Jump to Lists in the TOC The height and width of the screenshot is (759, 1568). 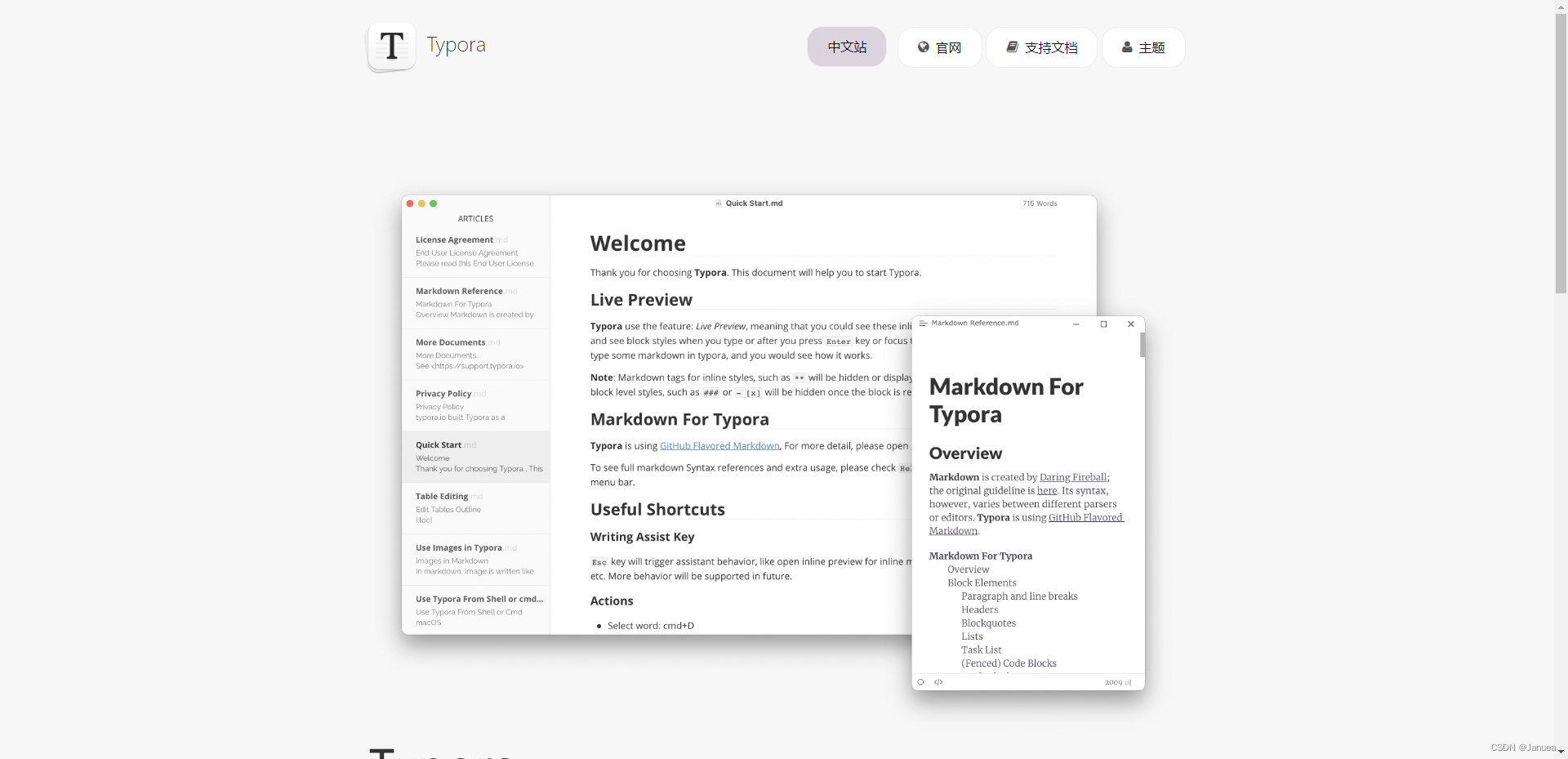tap(972, 636)
